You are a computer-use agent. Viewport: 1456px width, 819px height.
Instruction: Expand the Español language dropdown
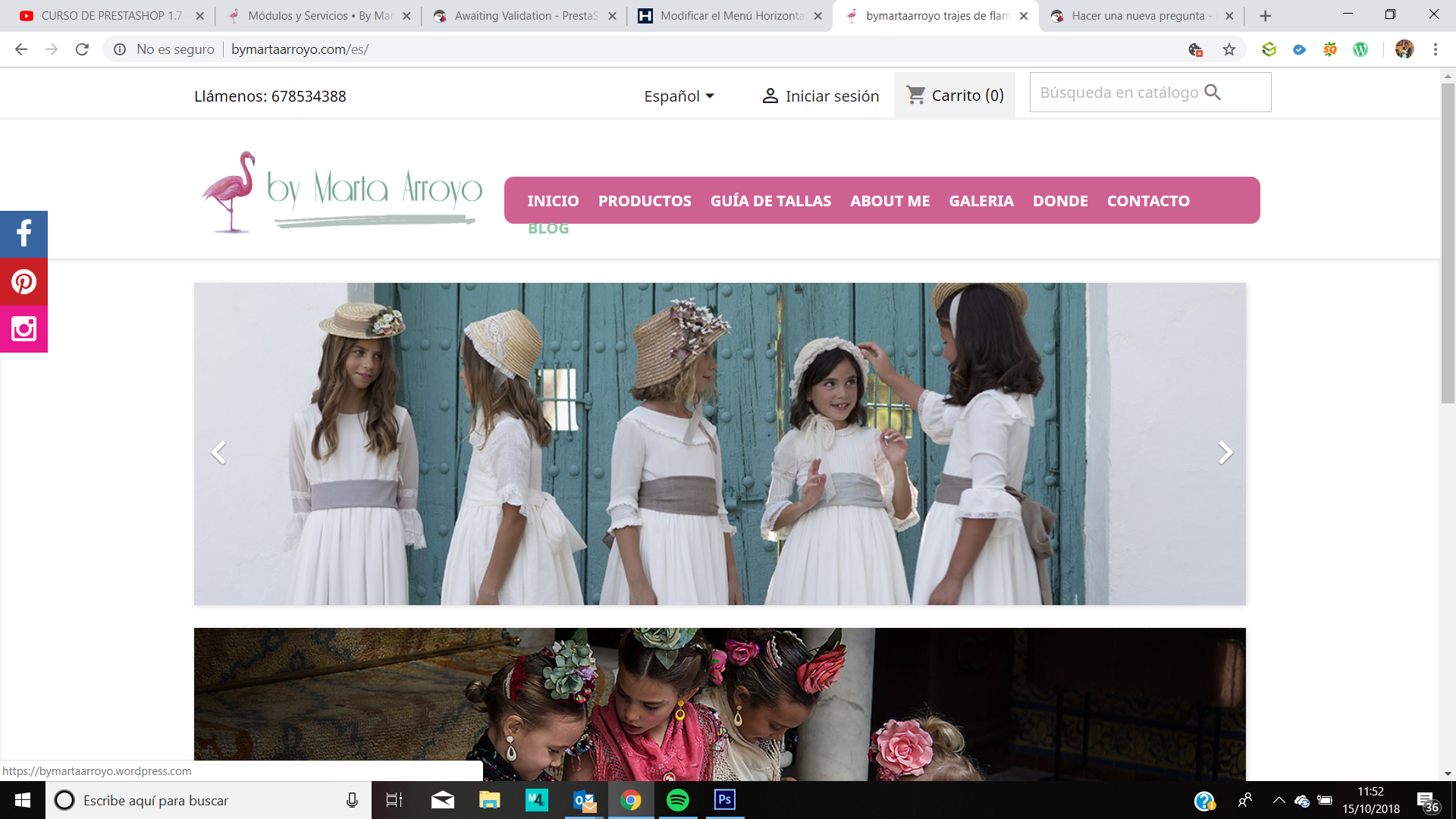[679, 96]
